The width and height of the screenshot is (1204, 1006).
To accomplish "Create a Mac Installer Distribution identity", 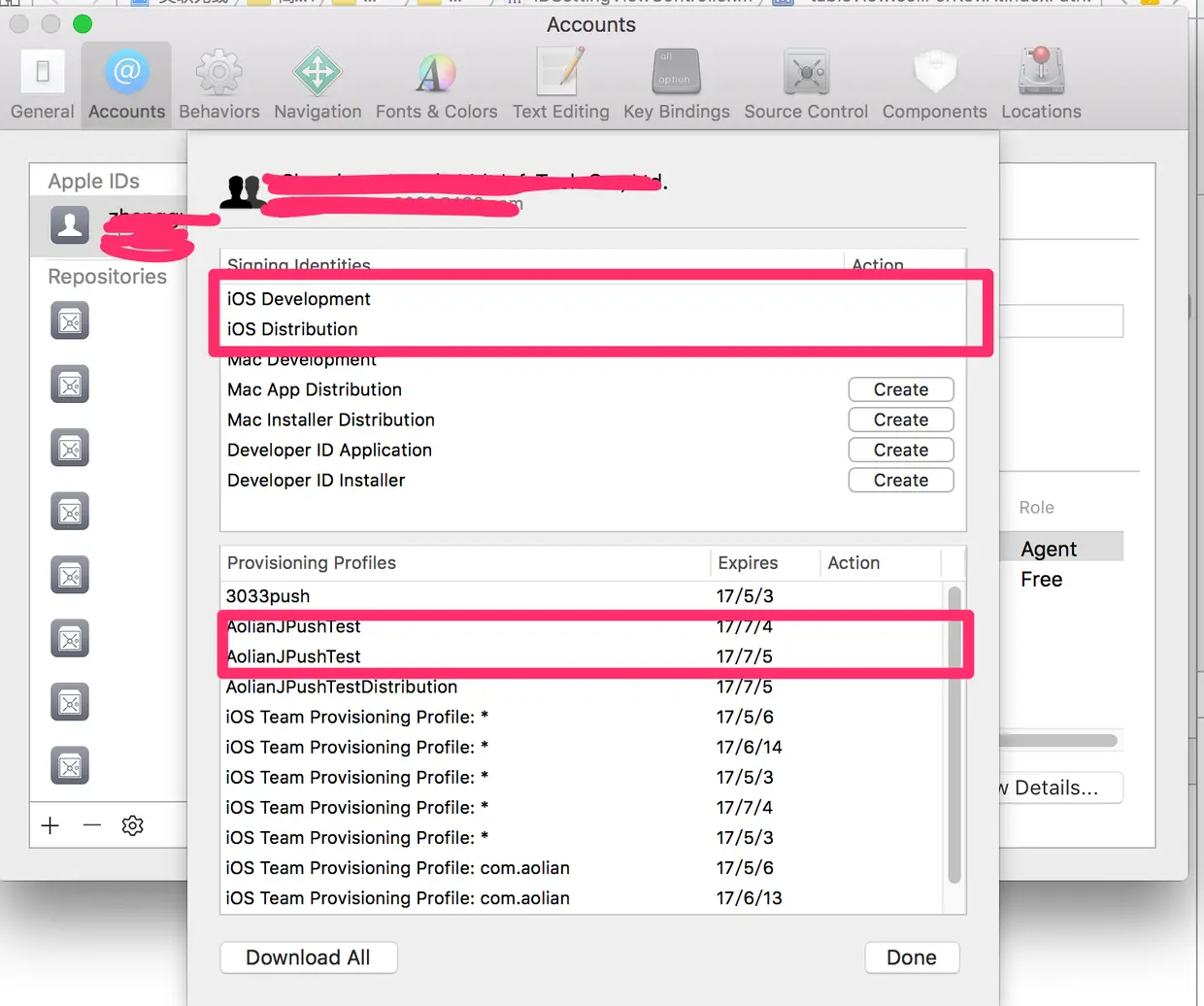I will (901, 419).
